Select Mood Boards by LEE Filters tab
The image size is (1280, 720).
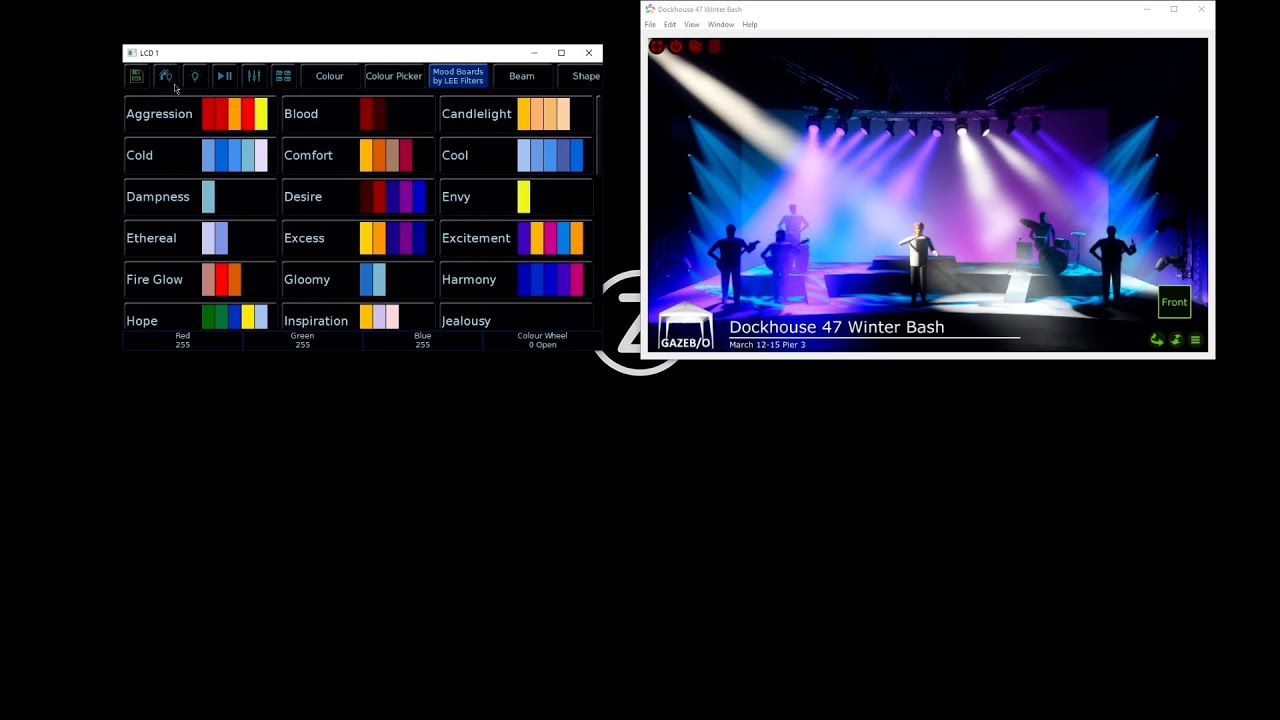458,76
